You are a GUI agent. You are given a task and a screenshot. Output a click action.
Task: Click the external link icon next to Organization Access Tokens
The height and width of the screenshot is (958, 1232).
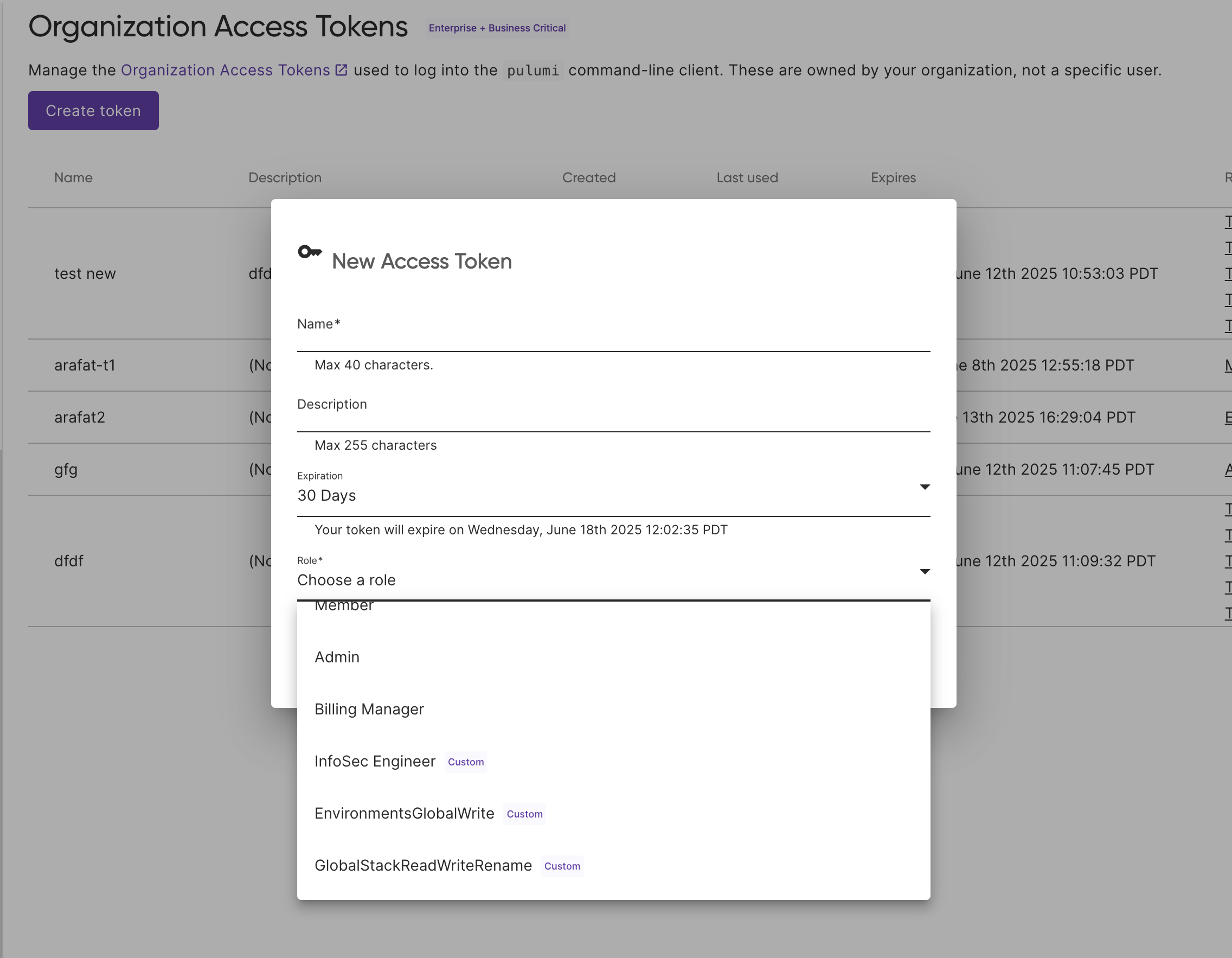tap(341, 70)
